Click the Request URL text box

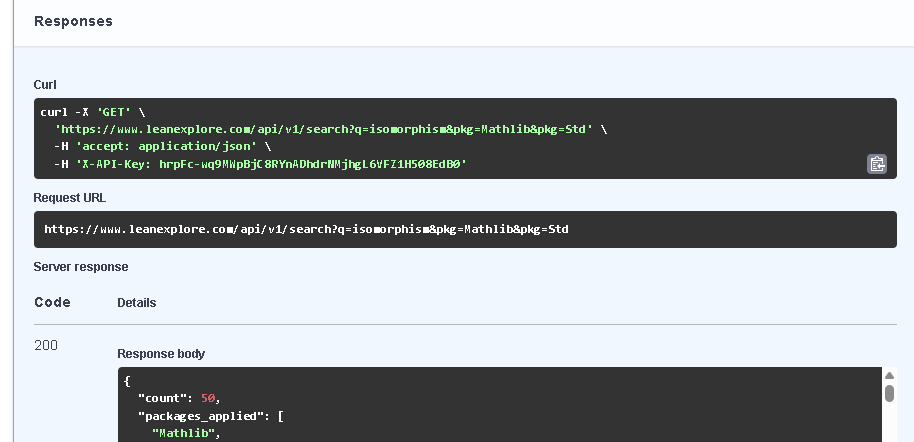(x=465, y=229)
